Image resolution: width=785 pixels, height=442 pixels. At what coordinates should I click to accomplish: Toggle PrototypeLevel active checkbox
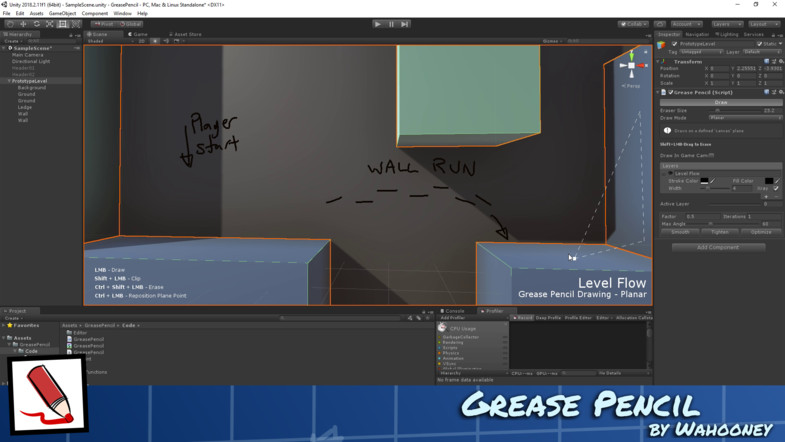click(x=674, y=44)
